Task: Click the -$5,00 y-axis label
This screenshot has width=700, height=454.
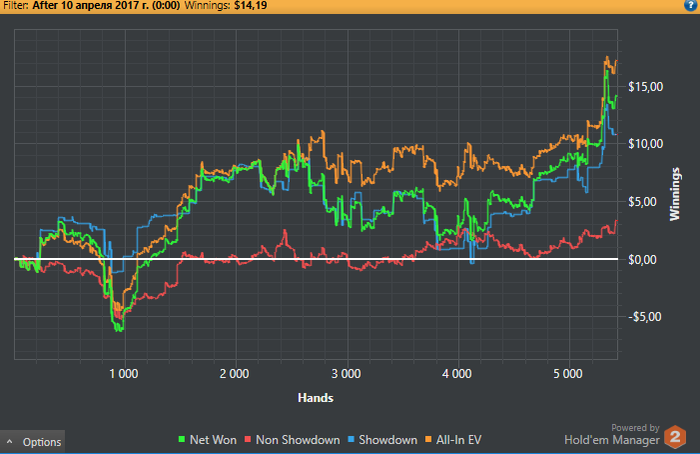Action: [645, 317]
